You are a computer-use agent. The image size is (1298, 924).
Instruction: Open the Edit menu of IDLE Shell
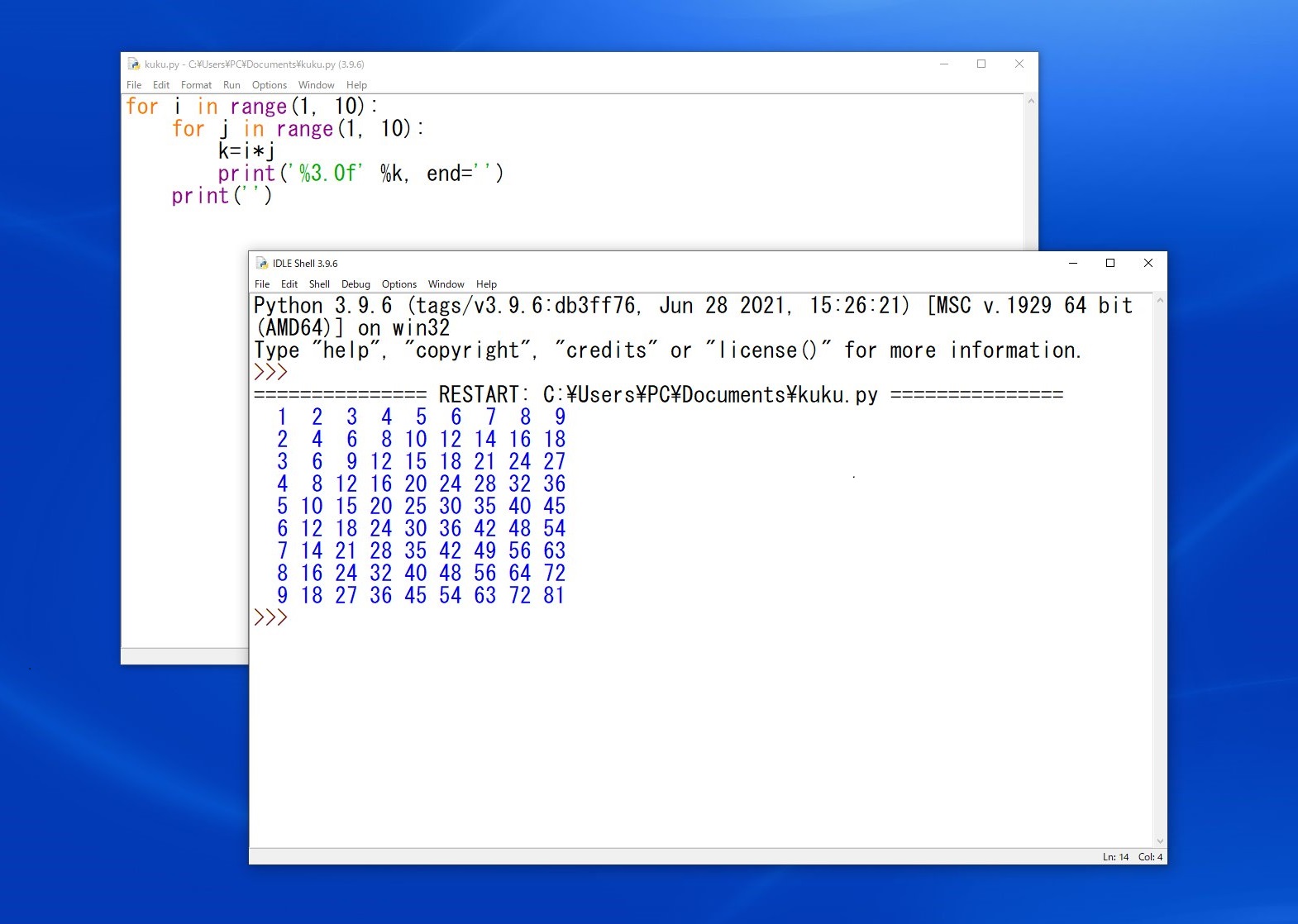click(289, 284)
